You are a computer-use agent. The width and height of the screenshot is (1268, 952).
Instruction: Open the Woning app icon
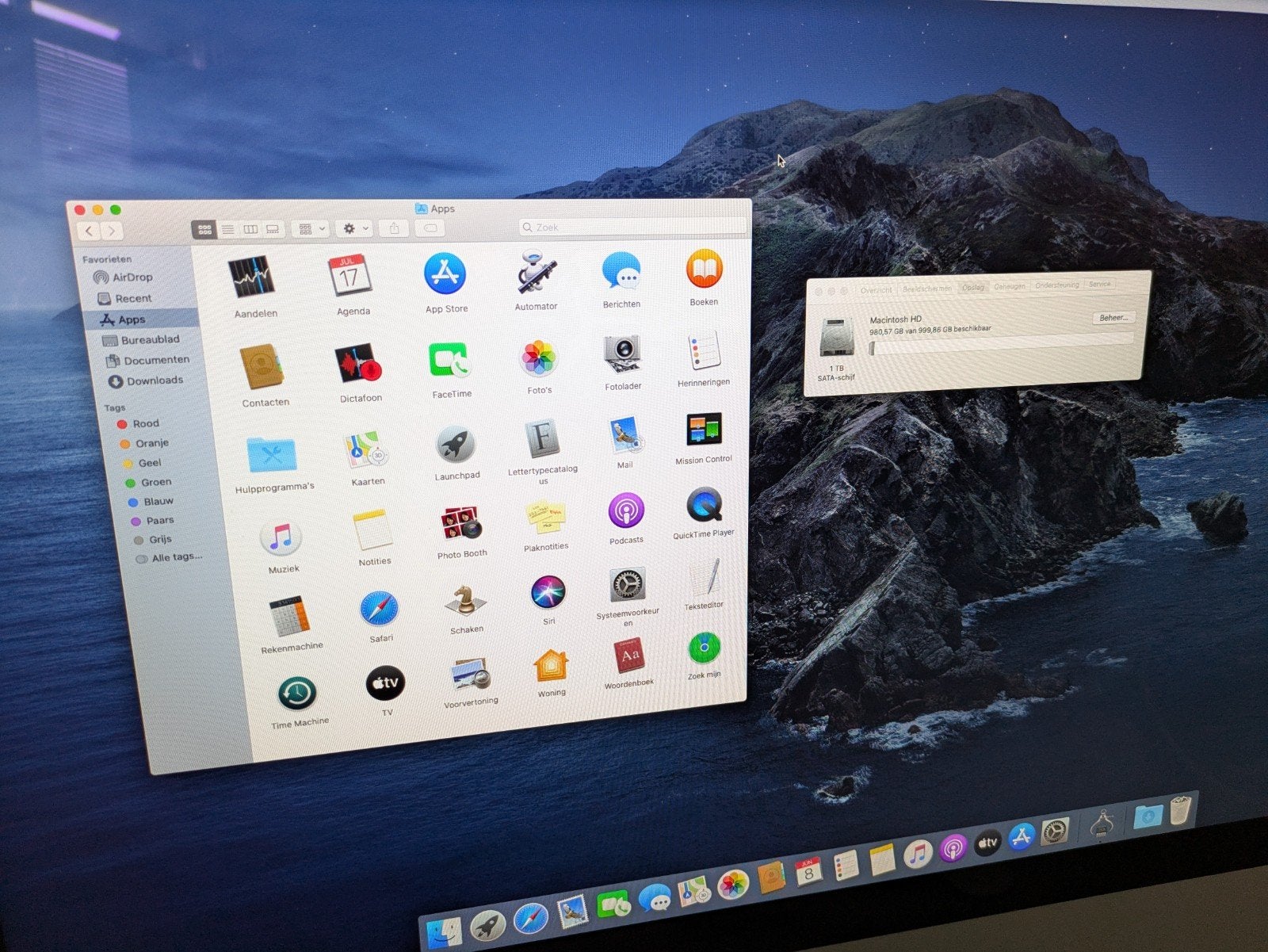(x=551, y=665)
